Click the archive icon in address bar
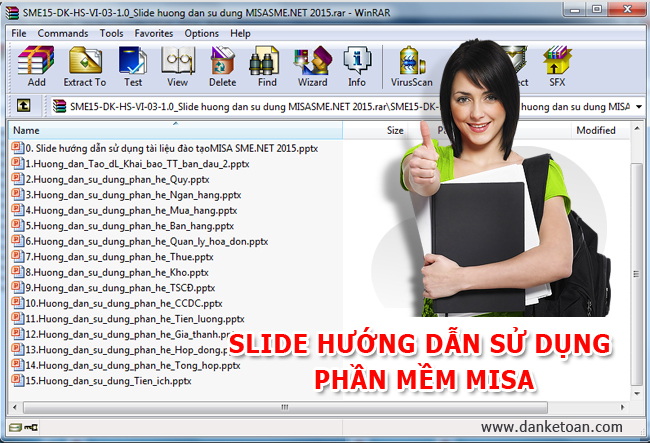Viewport: 650px width, 443px height. point(59,107)
